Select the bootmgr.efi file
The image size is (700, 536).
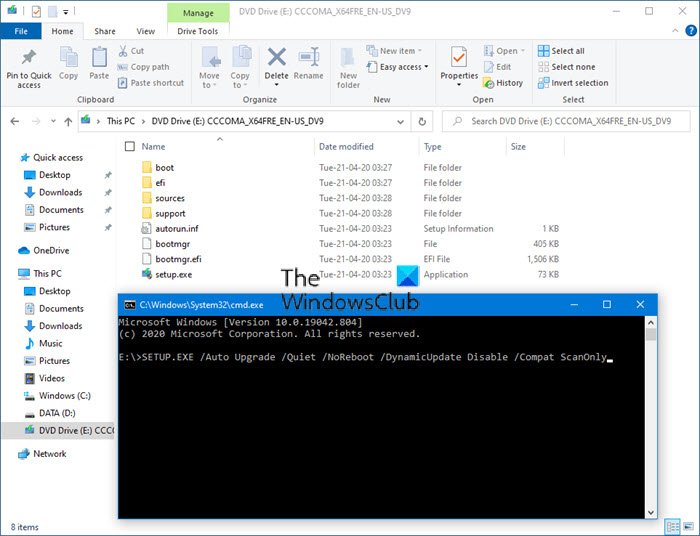178,259
